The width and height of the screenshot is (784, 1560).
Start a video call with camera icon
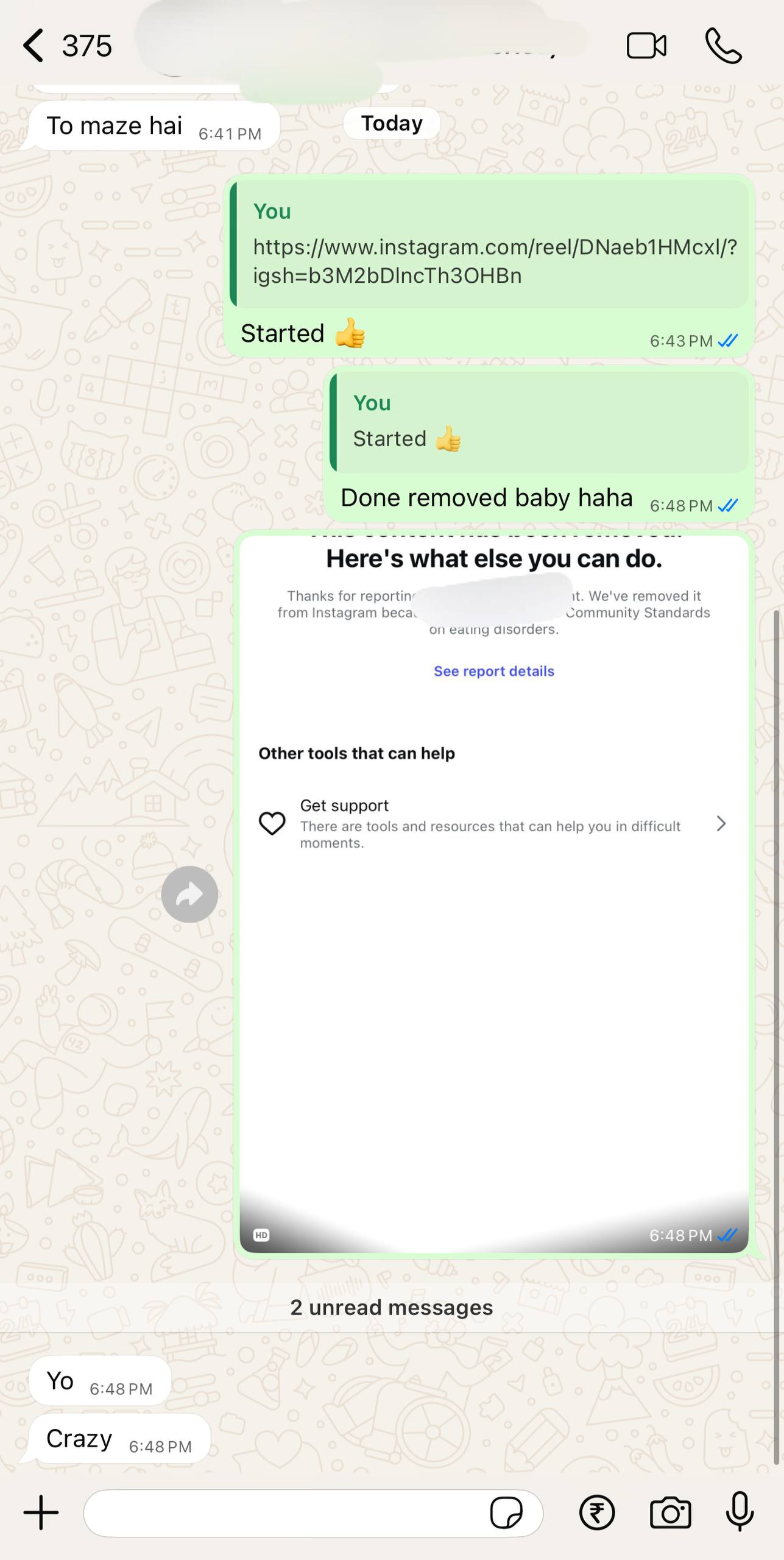click(x=646, y=46)
